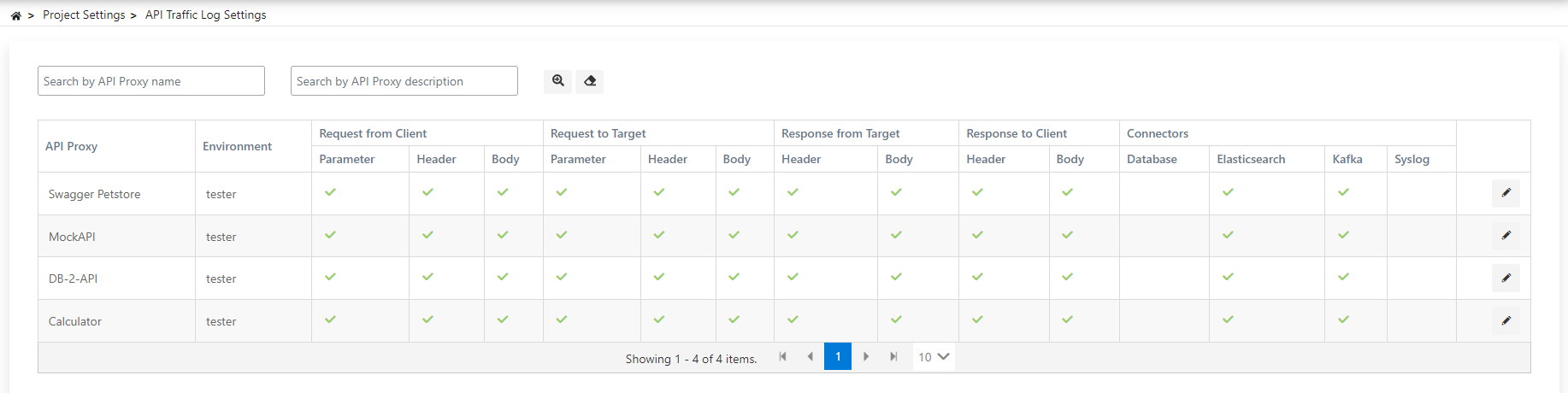Viewport: 1568px width, 393px height.
Task: Click the Calculator API Proxy name cell
Action: point(75,321)
